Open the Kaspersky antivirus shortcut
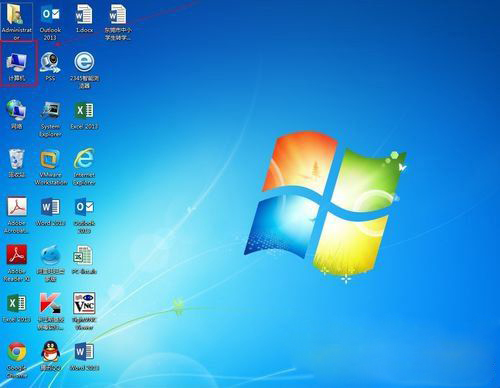Image resolution: width=500 pixels, height=388 pixels. (x=50, y=304)
